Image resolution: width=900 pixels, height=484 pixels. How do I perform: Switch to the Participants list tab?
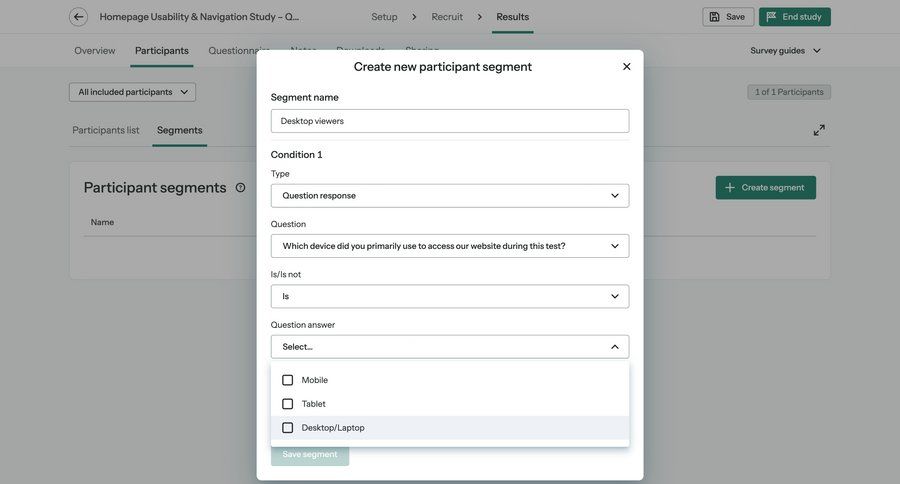(x=106, y=130)
